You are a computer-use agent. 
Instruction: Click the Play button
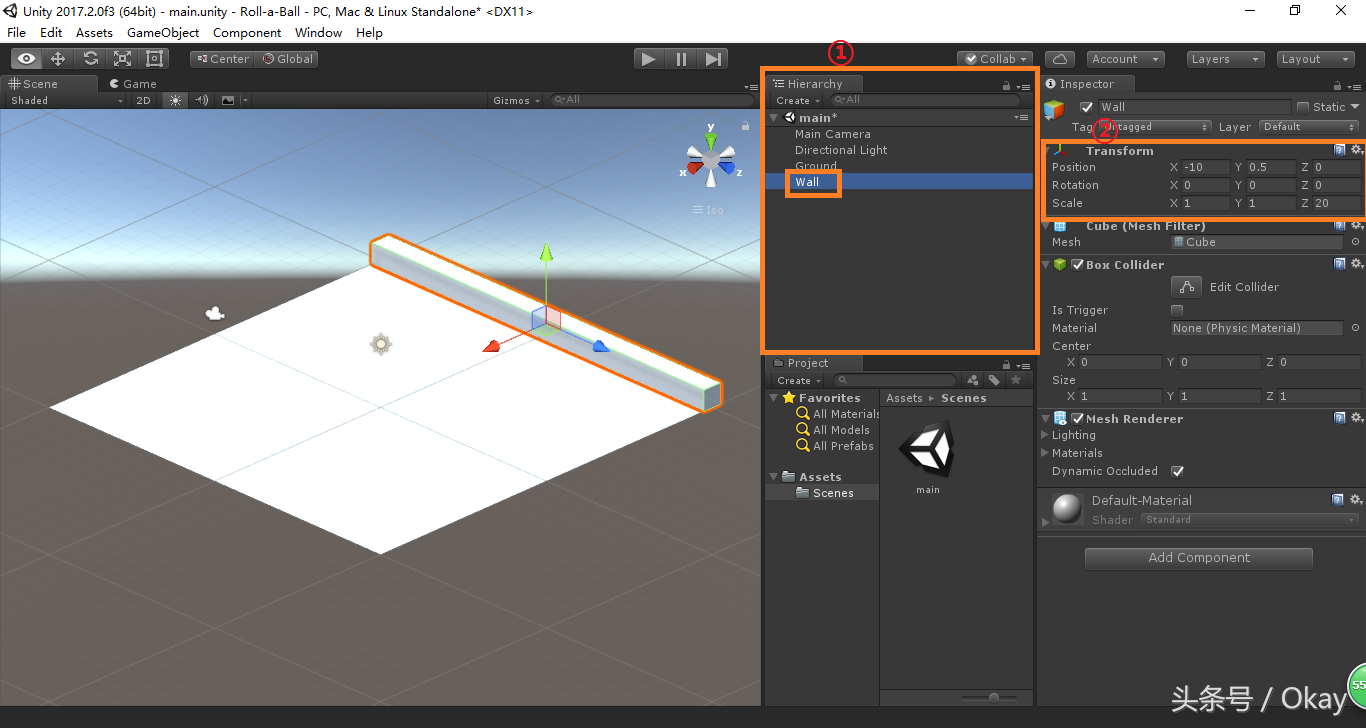(649, 59)
